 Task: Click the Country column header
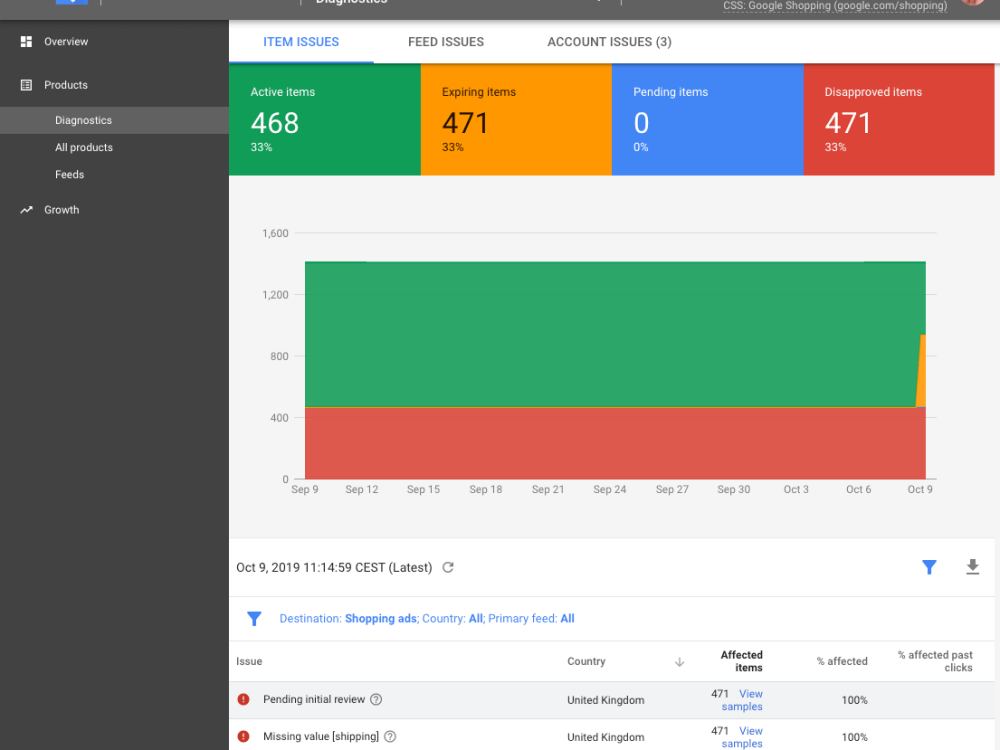click(586, 661)
